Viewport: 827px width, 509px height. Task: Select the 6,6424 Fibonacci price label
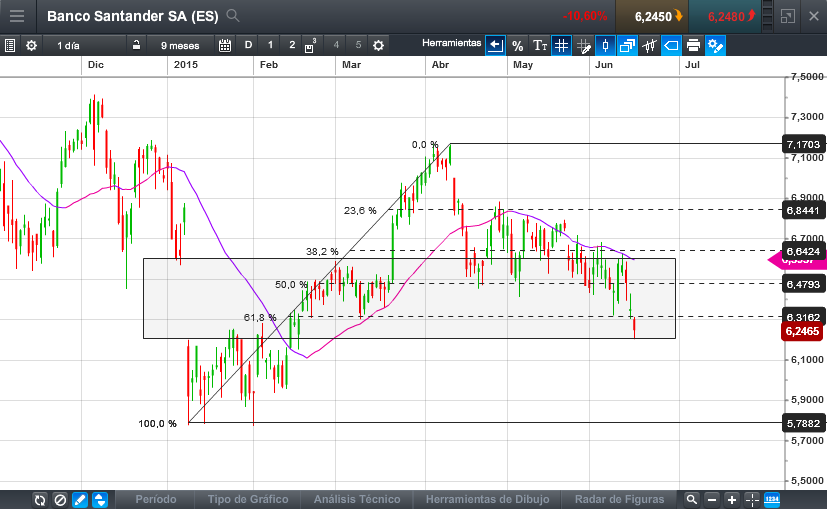click(x=803, y=251)
